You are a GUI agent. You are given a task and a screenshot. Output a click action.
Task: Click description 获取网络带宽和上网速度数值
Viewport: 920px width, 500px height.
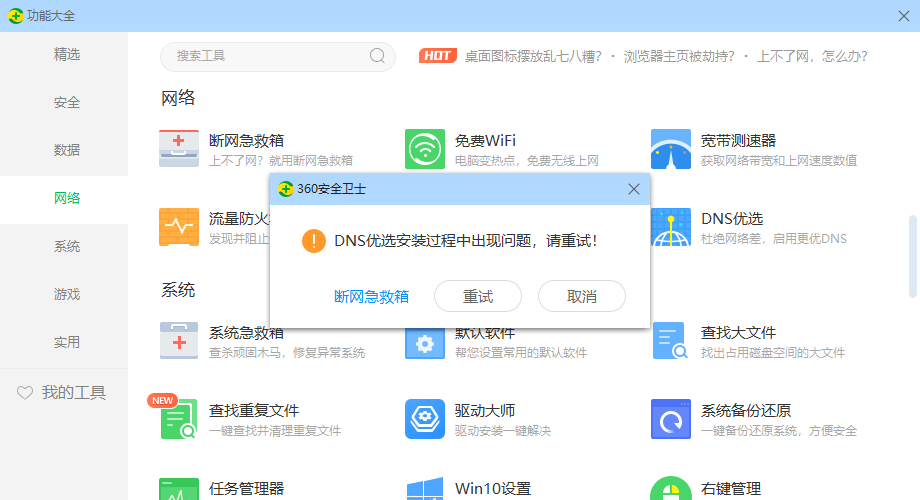(x=779, y=161)
